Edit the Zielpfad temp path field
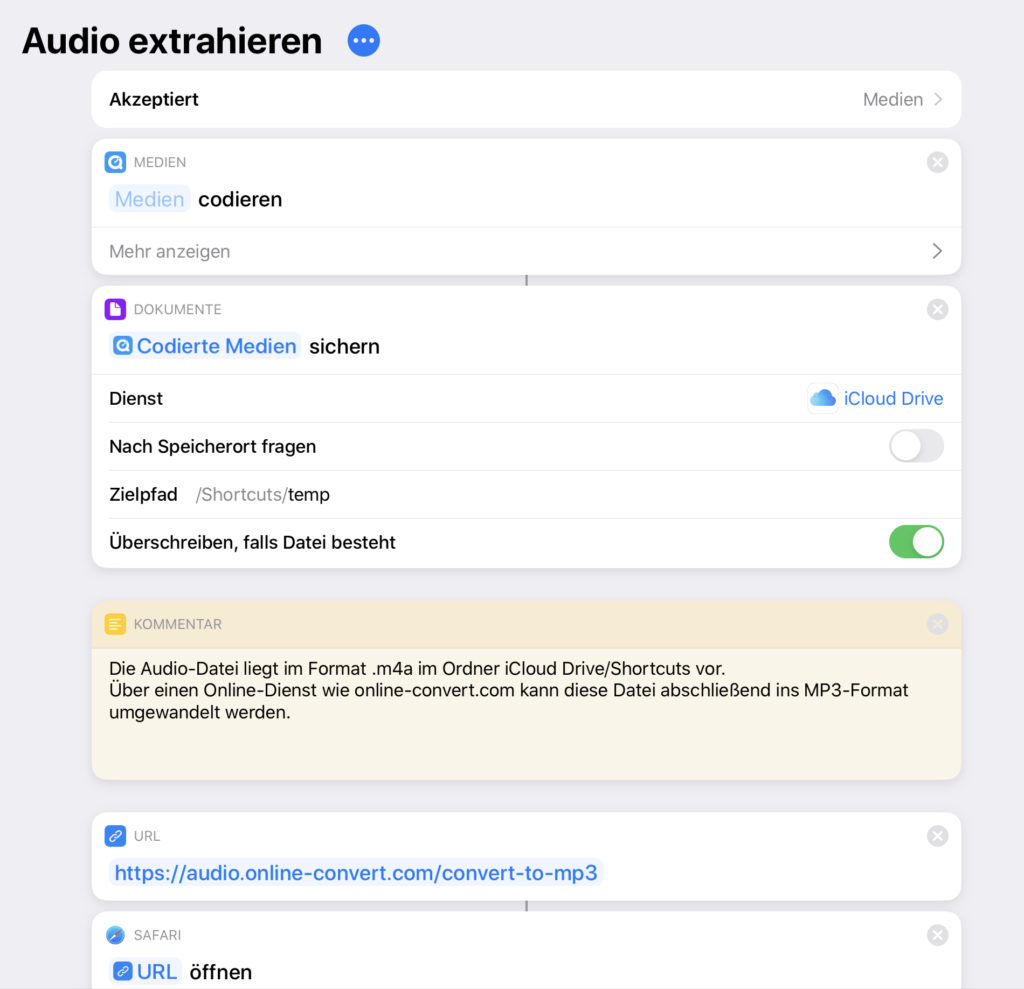This screenshot has height=989, width=1024. pos(263,494)
